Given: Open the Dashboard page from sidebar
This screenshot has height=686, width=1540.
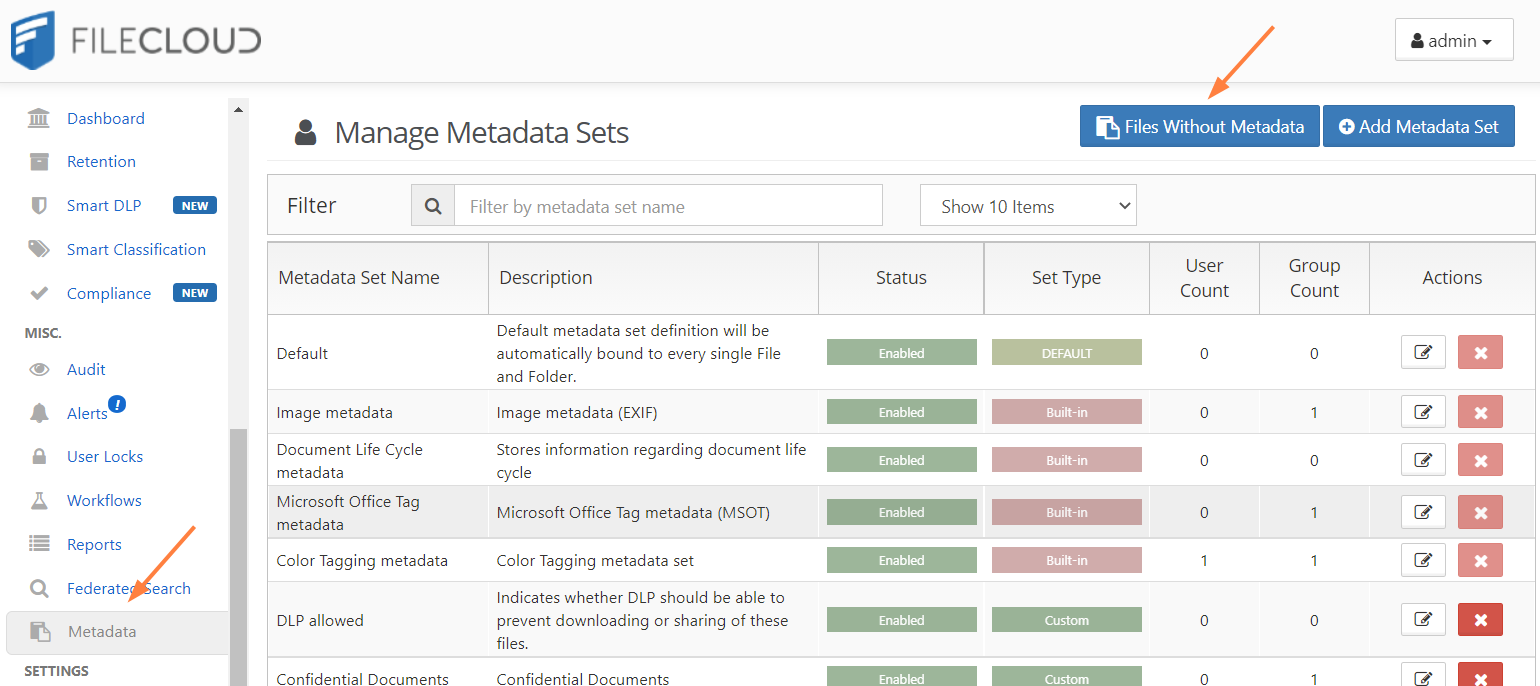Looking at the screenshot, I should pyautogui.click(x=105, y=118).
